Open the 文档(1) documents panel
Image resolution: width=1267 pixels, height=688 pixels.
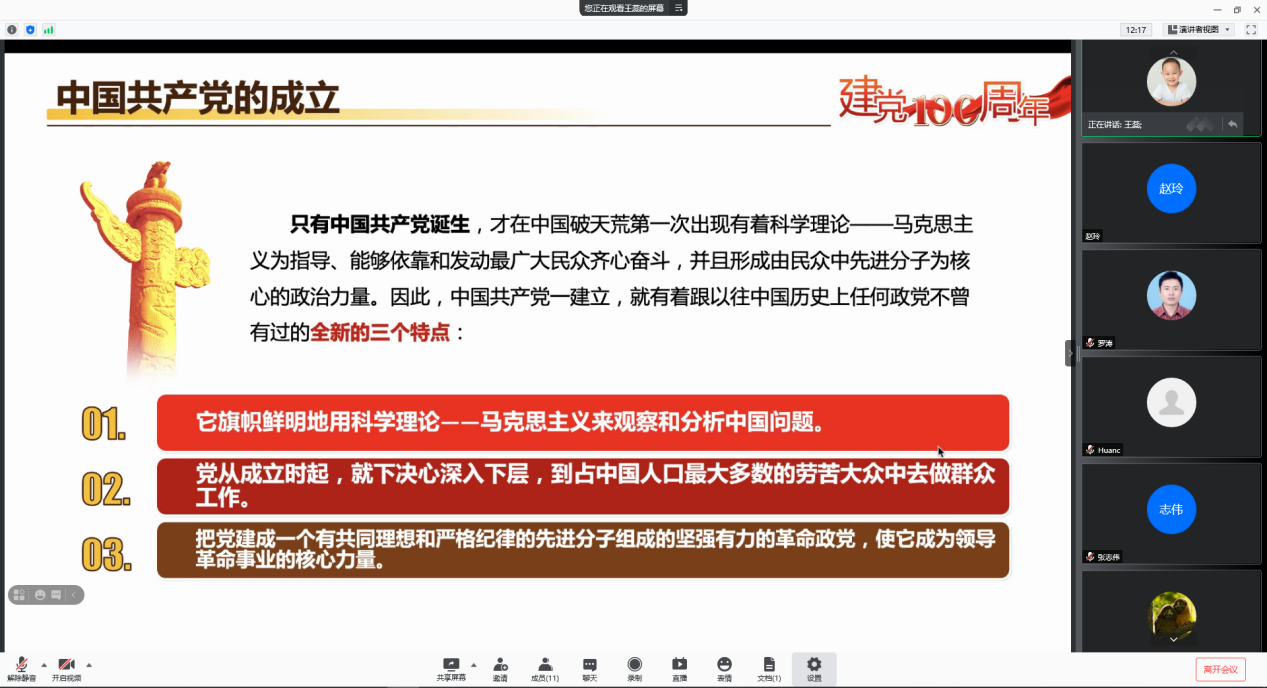(x=769, y=666)
